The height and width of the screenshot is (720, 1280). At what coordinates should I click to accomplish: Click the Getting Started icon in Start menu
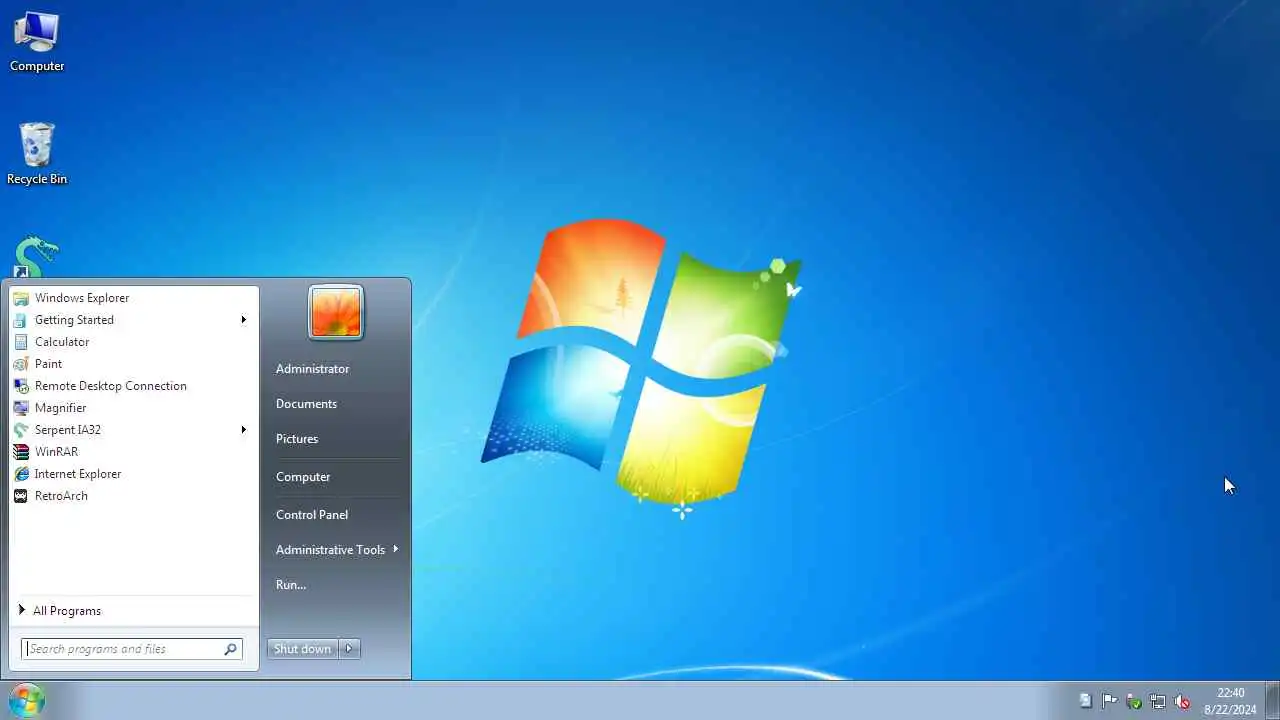[x=20, y=320]
